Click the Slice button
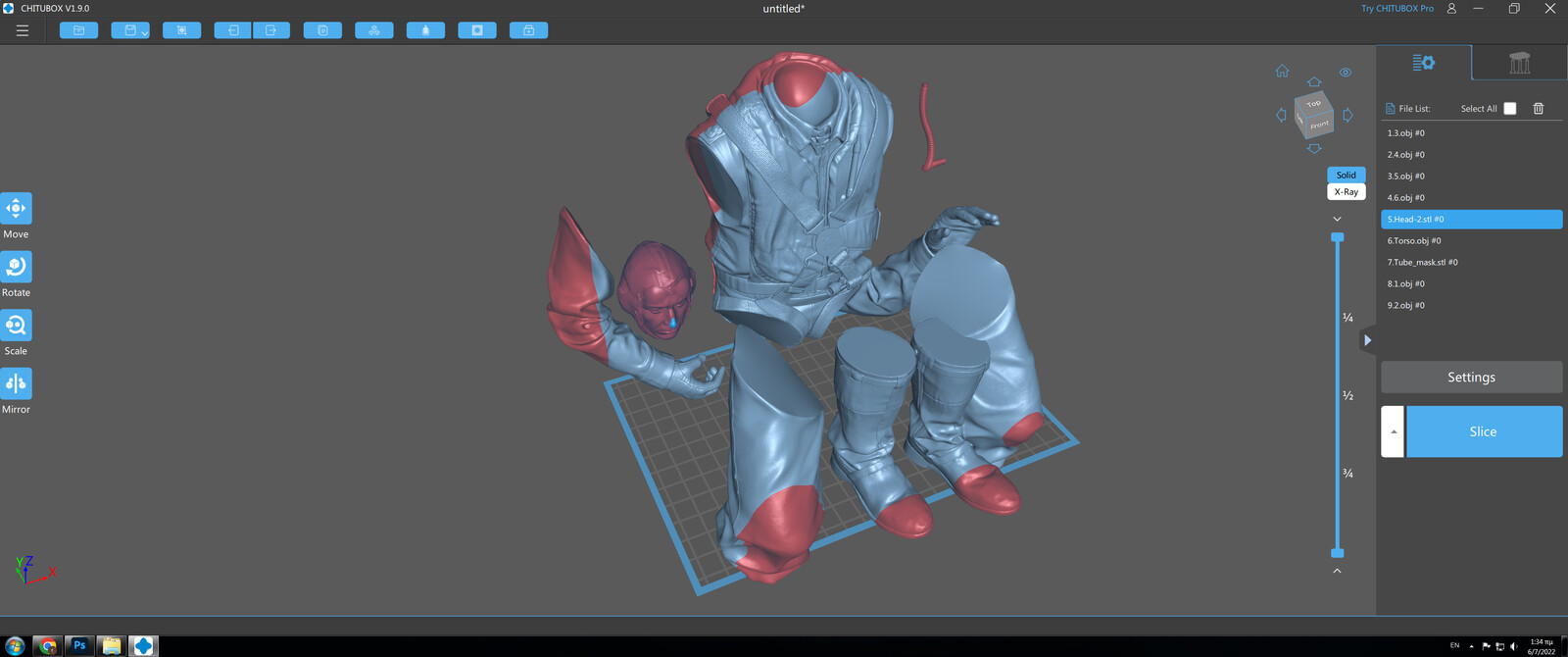1568x657 pixels. click(1484, 431)
